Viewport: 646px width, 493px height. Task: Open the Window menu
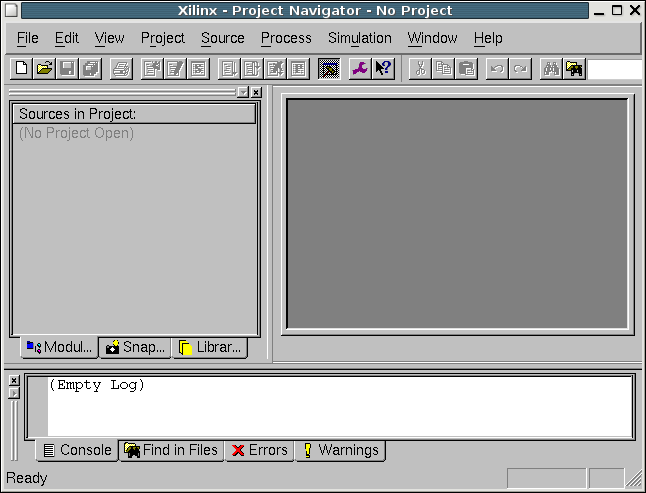click(x=432, y=38)
